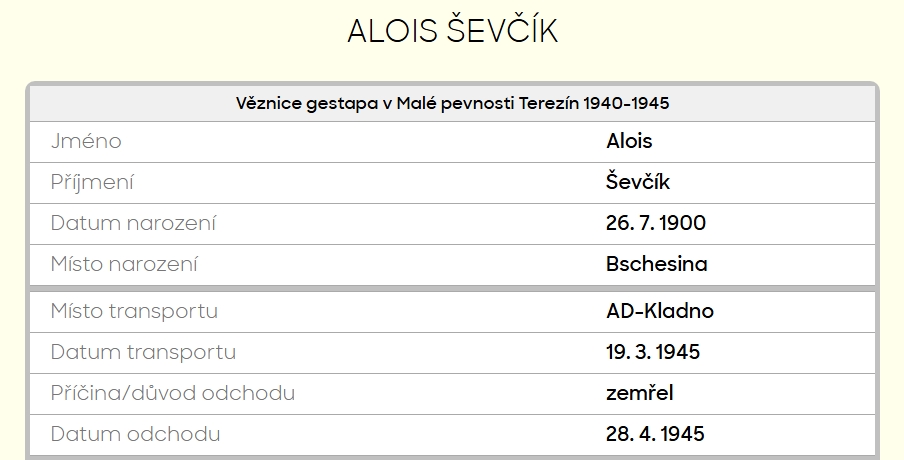The image size is (904, 460).
Task: Click the Místo transportu label
Action: pos(134,311)
